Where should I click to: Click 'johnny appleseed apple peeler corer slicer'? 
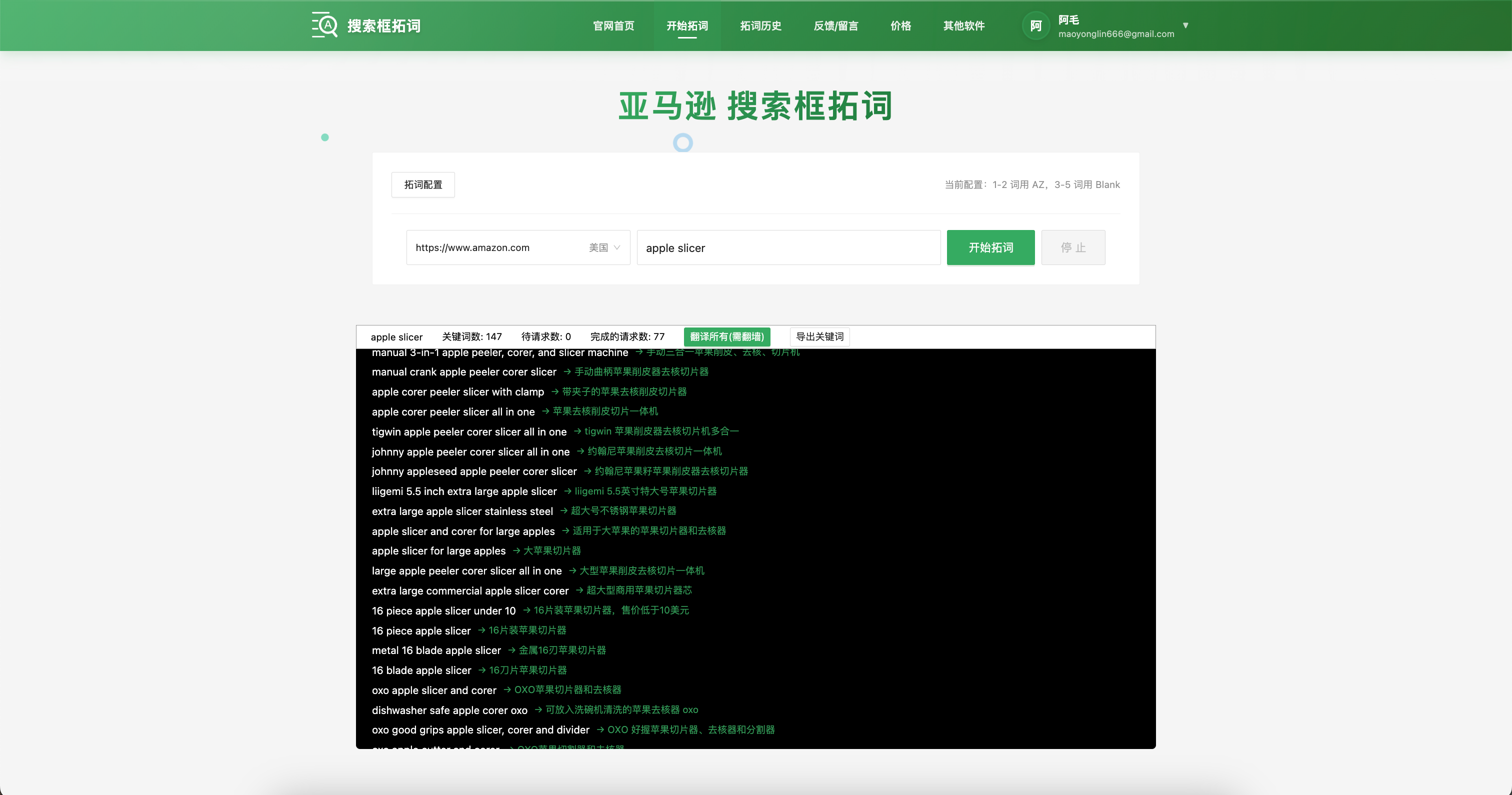(474, 471)
